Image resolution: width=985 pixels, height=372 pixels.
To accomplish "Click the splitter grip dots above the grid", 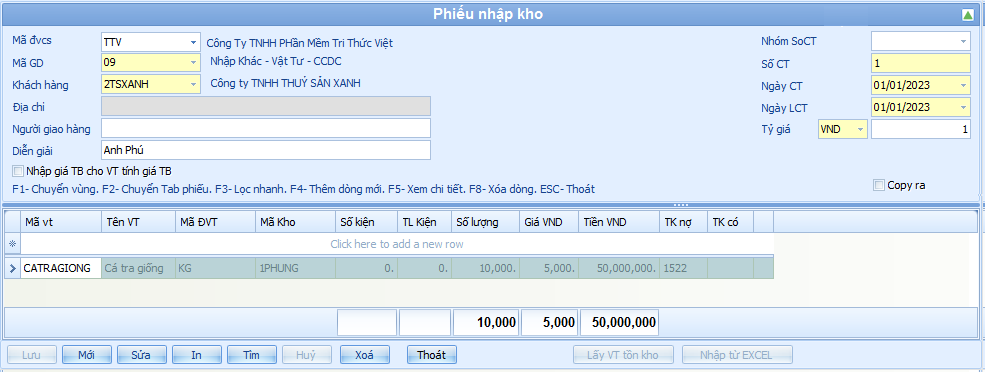I will click(681, 205).
